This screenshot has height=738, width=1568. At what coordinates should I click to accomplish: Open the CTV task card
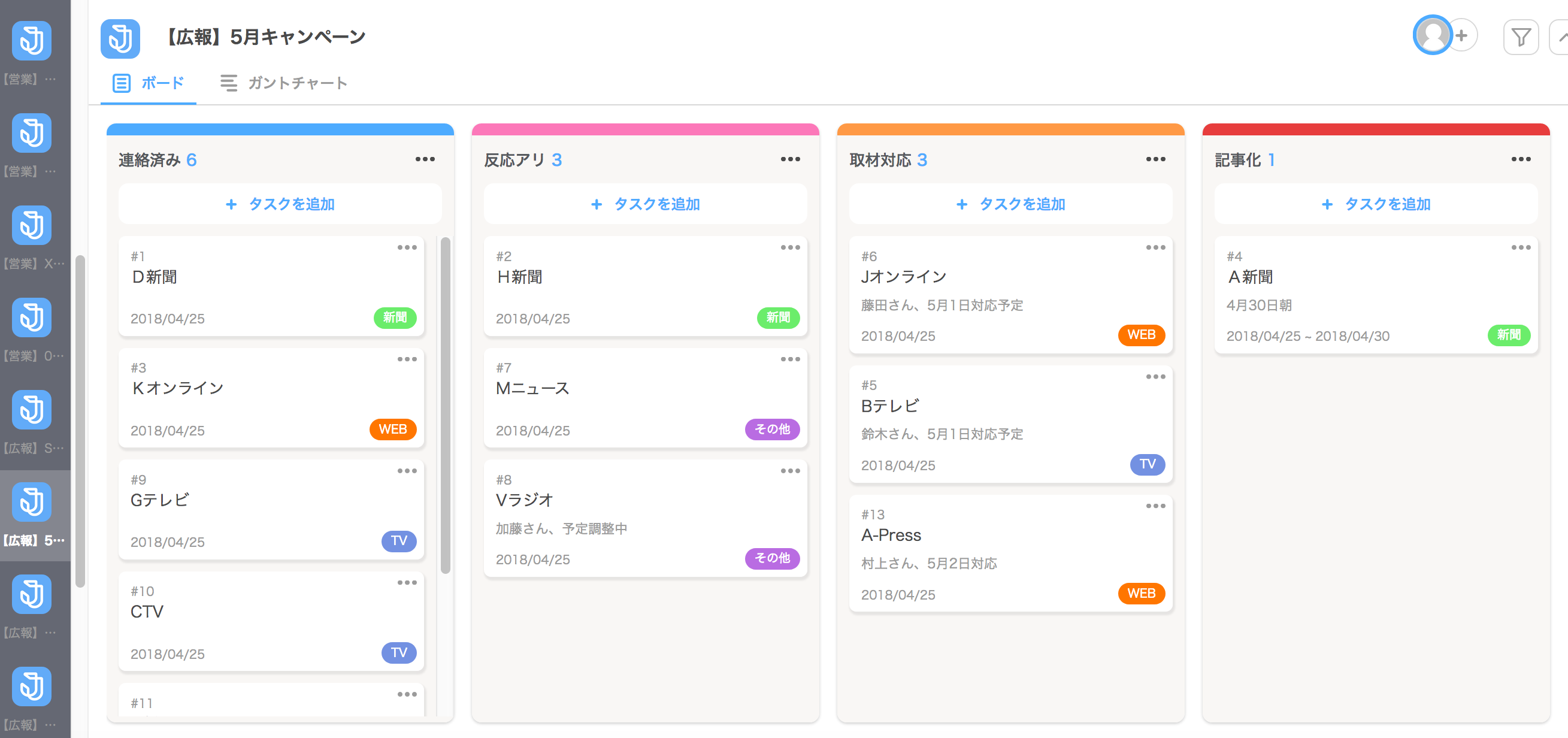pyautogui.click(x=271, y=621)
